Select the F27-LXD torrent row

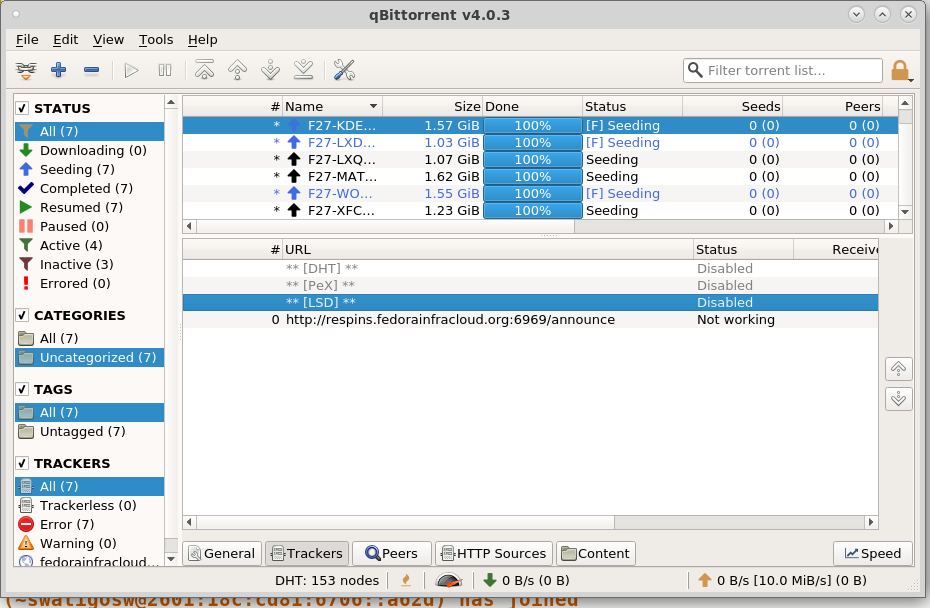[x=540, y=142]
